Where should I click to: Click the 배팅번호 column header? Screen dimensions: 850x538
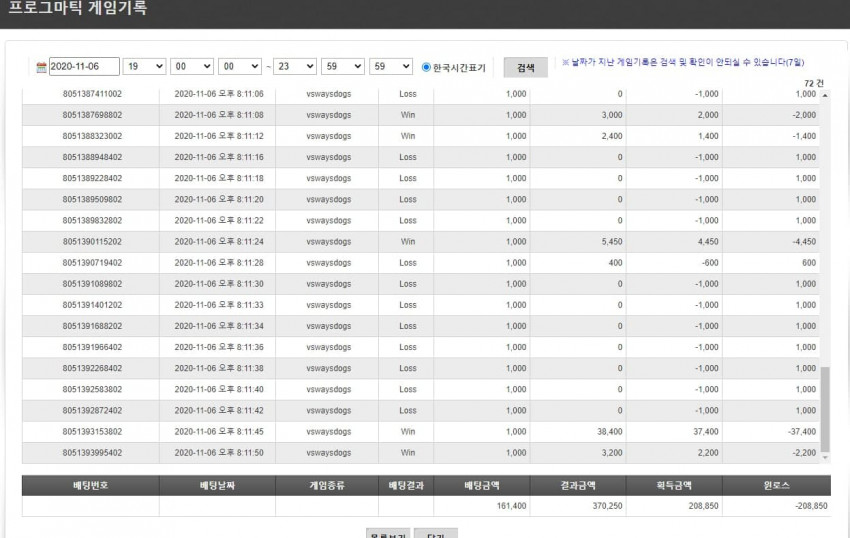pyautogui.click(x=91, y=485)
